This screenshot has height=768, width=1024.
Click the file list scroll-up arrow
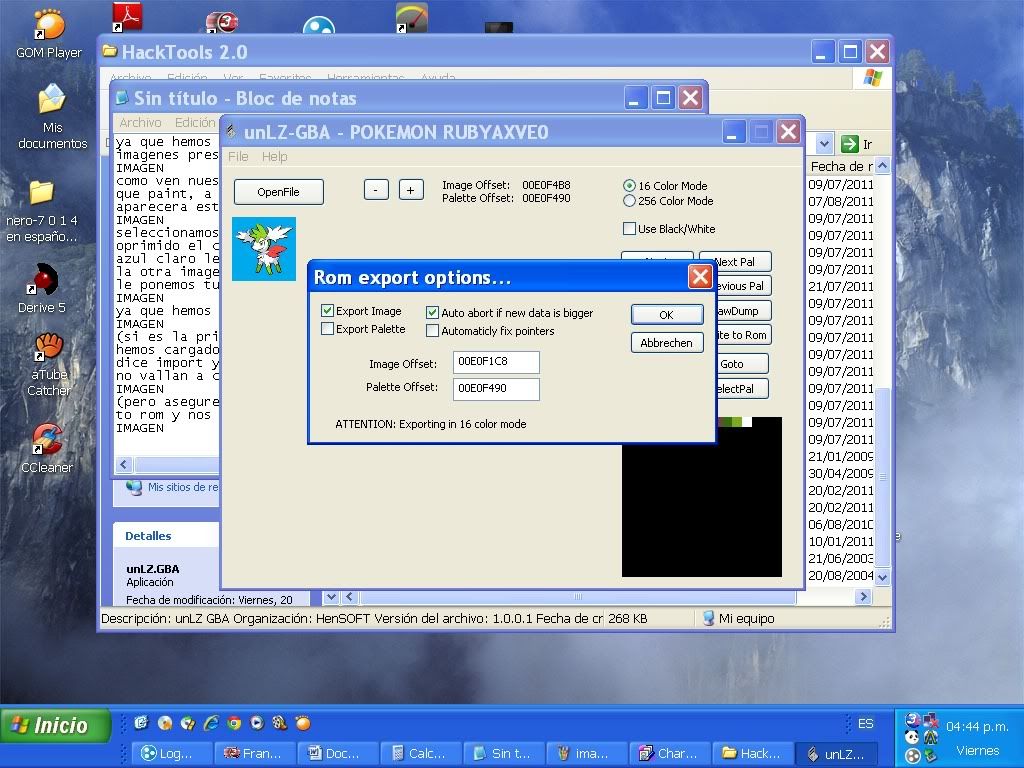pyautogui.click(x=882, y=166)
